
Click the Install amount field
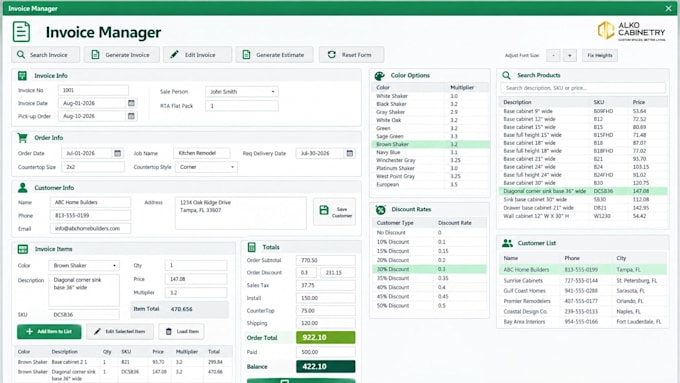tap(326, 298)
